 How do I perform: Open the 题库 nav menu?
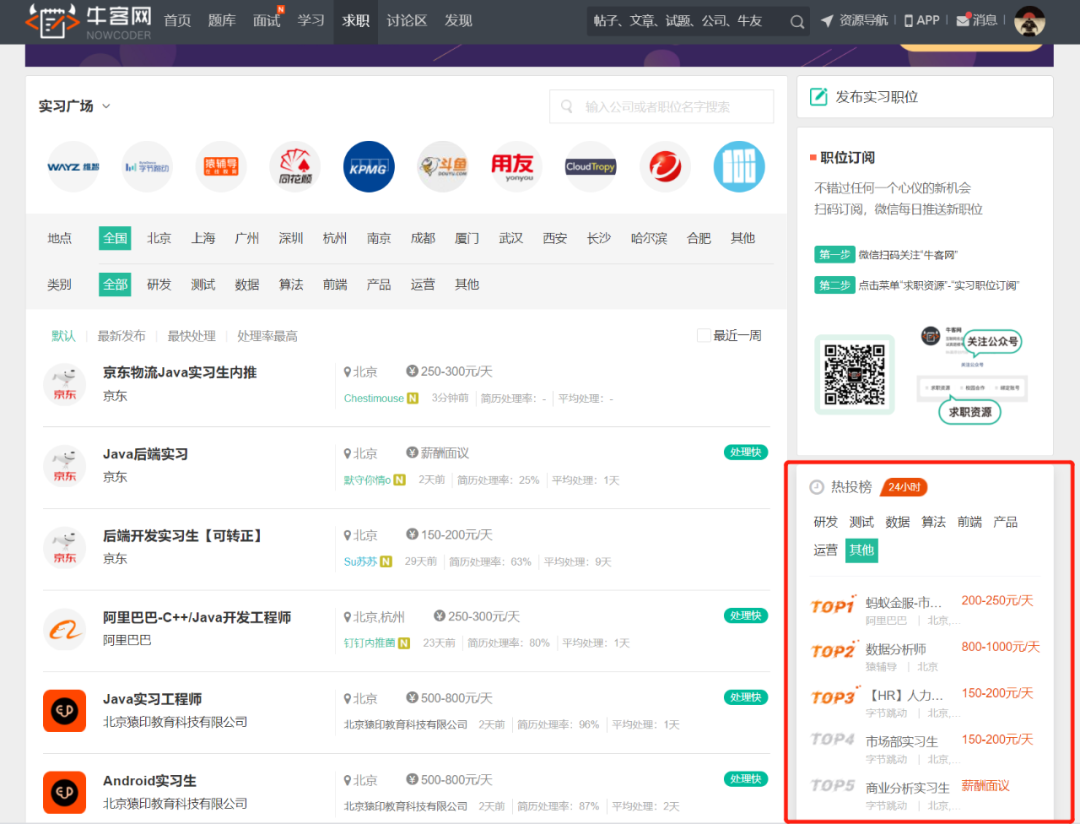[222, 21]
